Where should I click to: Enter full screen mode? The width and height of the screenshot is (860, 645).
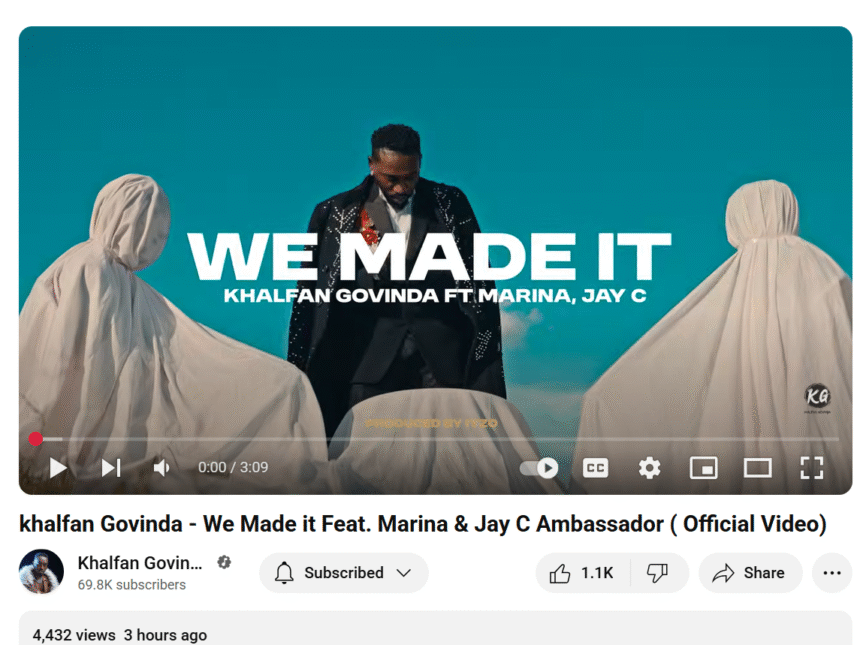point(812,468)
